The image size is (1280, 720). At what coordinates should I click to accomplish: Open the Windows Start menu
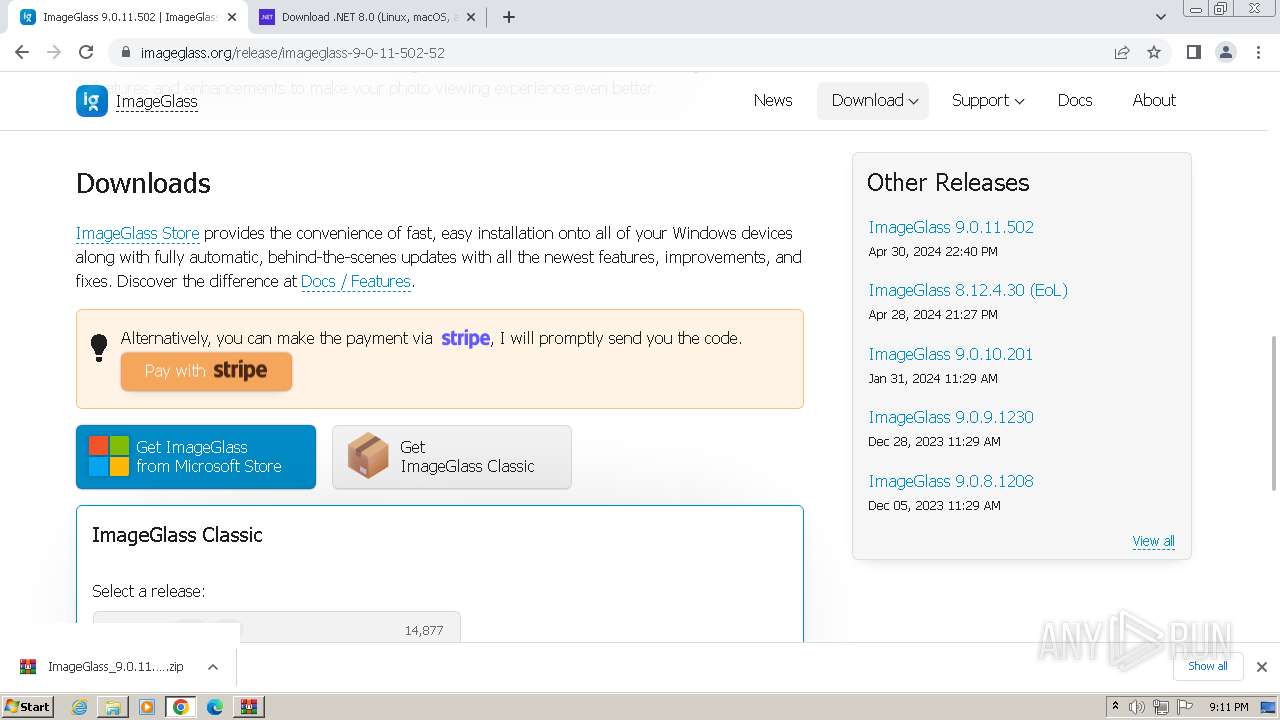point(28,707)
